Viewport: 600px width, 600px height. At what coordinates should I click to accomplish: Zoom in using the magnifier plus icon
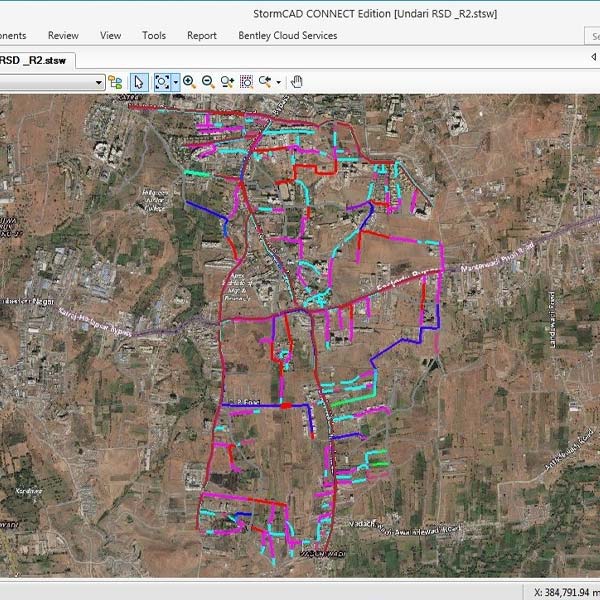point(189,82)
